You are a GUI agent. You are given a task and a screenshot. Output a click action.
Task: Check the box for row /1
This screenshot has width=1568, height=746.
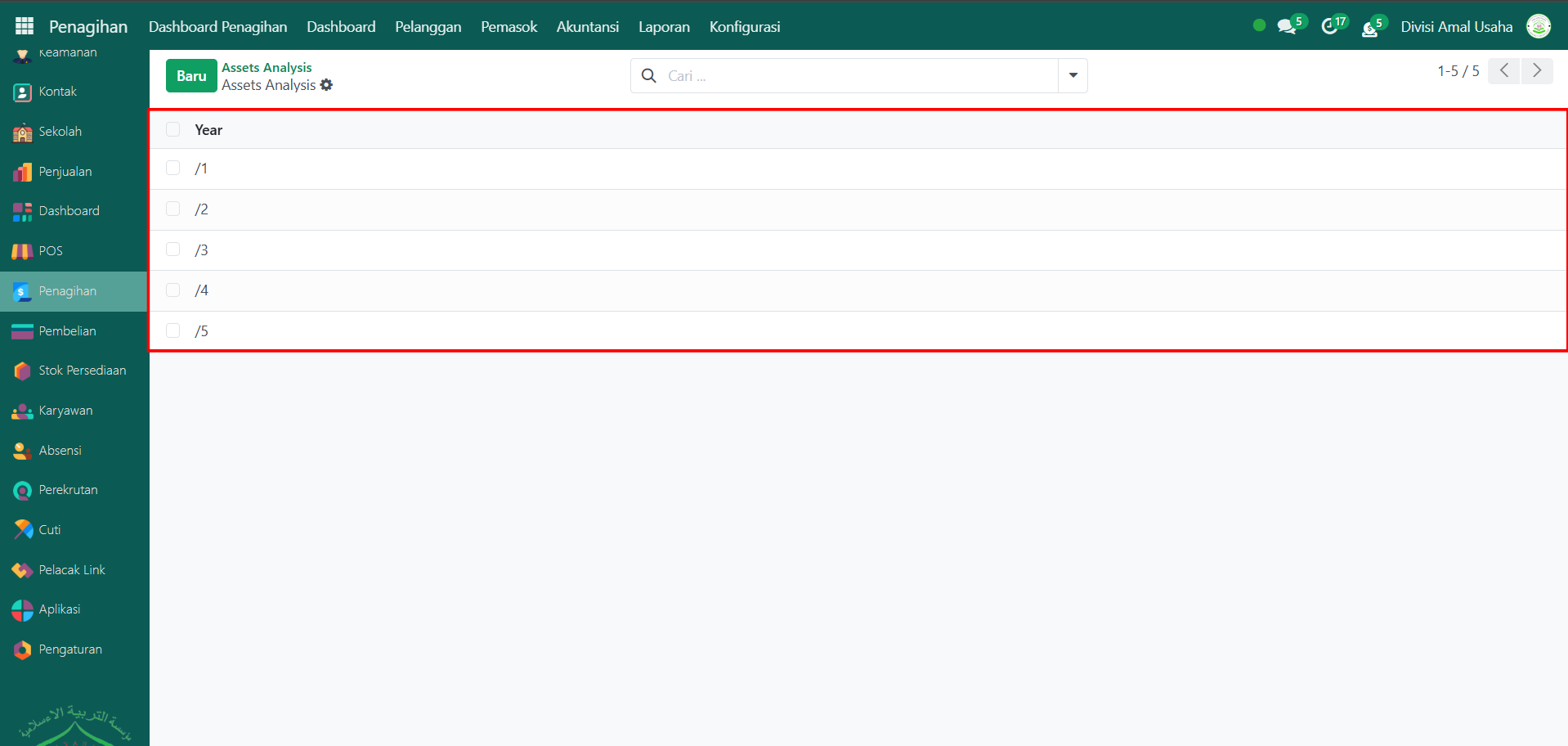pyautogui.click(x=172, y=168)
